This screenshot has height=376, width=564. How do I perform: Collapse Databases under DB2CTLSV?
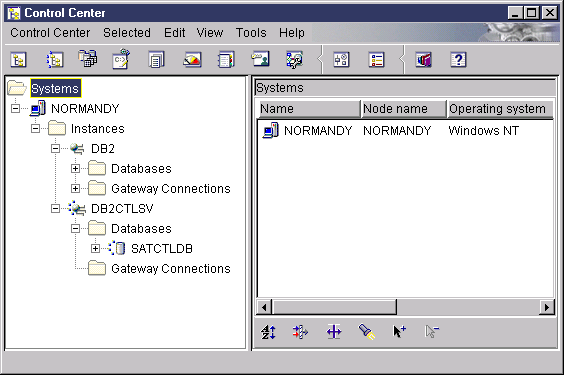tap(75, 228)
